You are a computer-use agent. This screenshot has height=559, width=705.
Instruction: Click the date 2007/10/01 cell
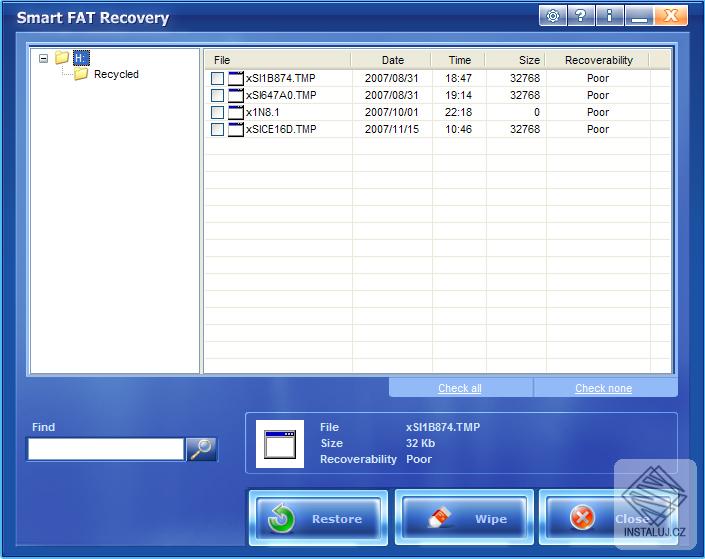click(392, 112)
